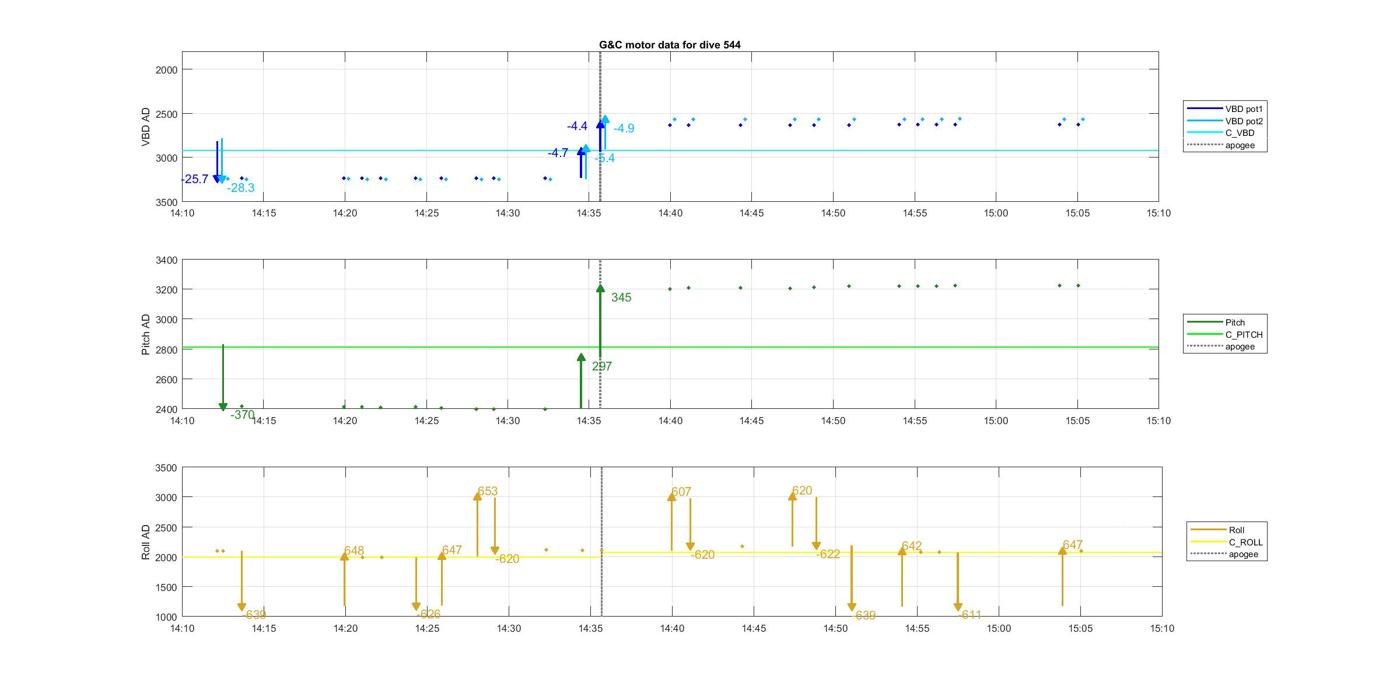Screen dimensions: 1400x693
Task: Click the C_VBD legend line sample
Action: coord(1203,133)
